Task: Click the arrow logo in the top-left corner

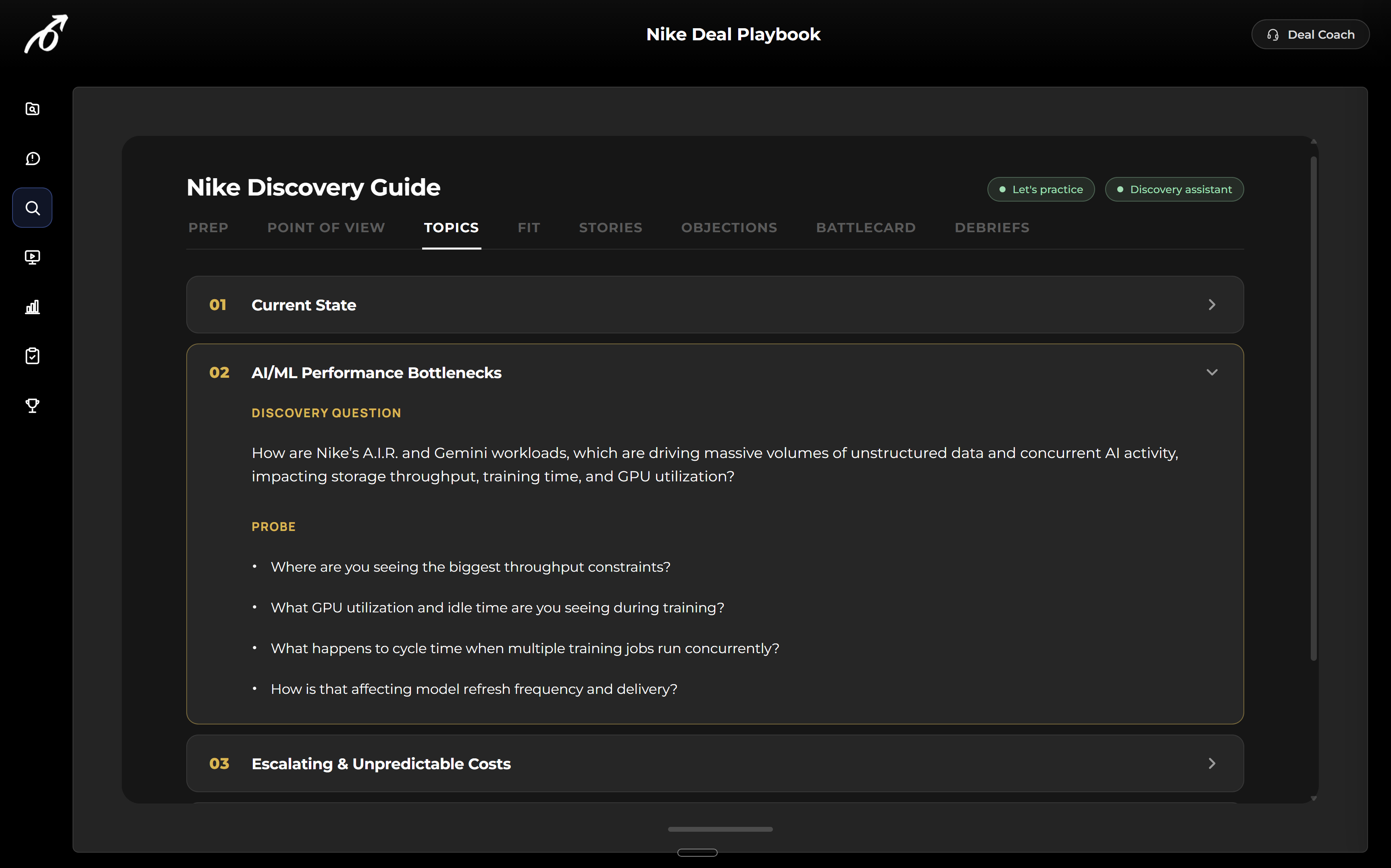Action: (46, 34)
